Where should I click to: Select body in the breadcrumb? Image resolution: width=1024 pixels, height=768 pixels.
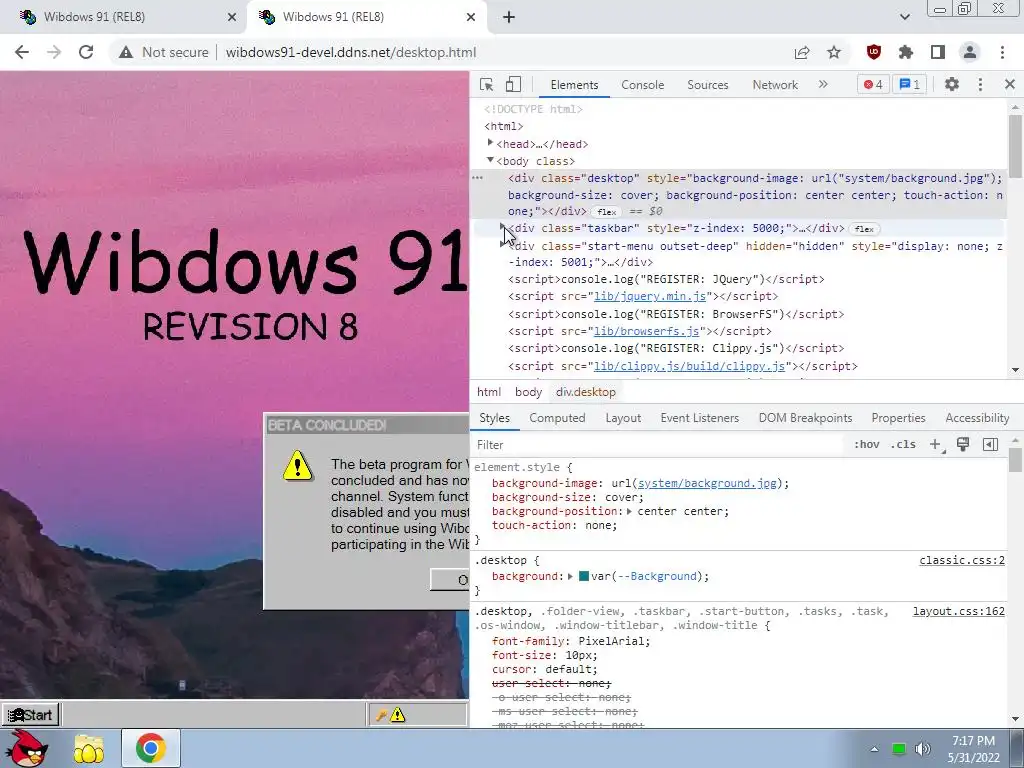528,392
